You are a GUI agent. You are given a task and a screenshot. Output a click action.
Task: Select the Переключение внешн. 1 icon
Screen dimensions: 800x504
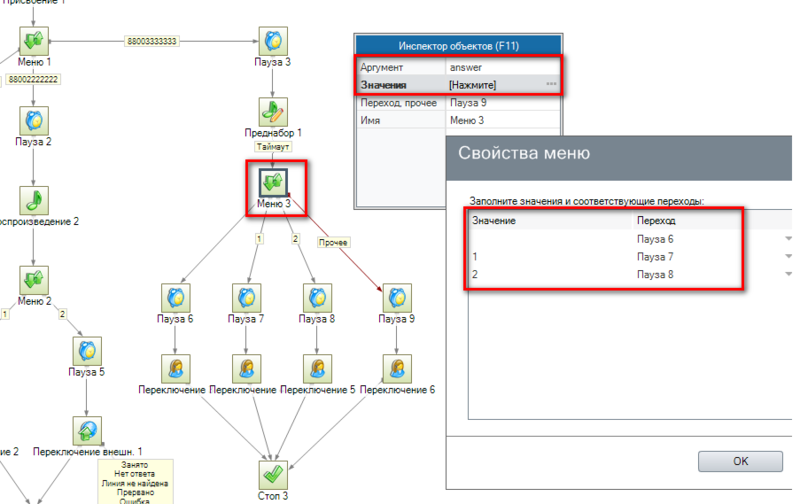click(87, 430)
